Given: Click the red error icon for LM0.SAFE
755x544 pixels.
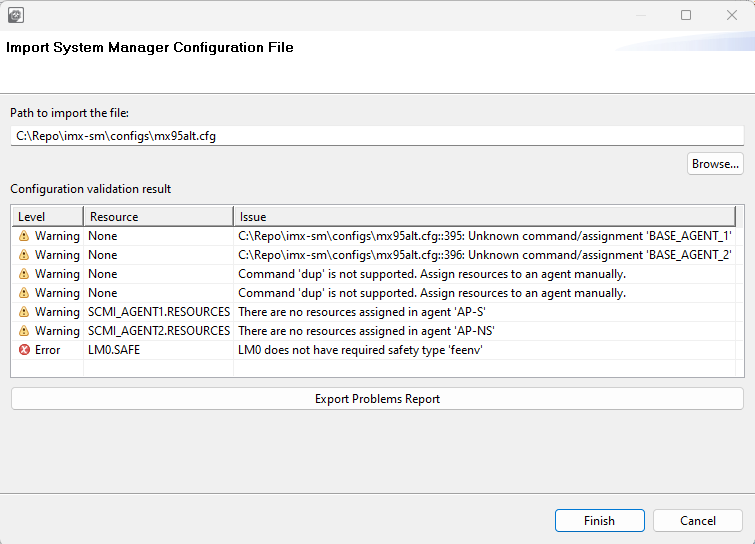Looking at the screenshot, I should [x=24, y=350].
